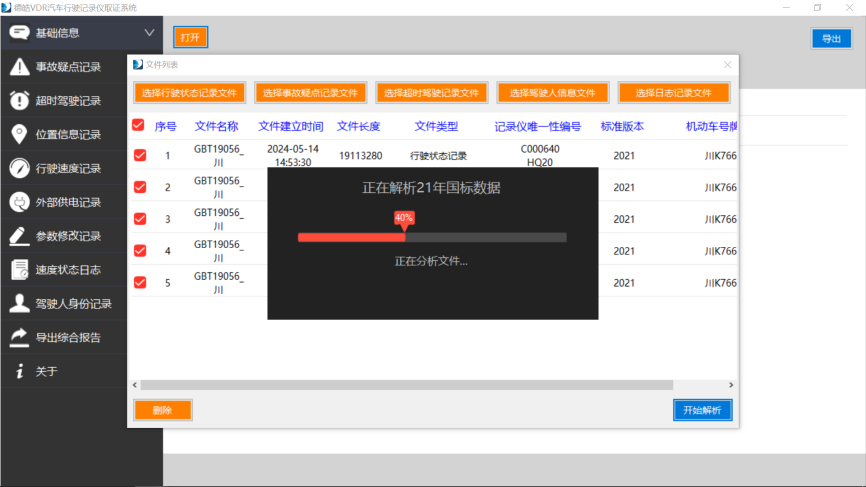Sort by 文件建立时间 column header

[291, 126]
